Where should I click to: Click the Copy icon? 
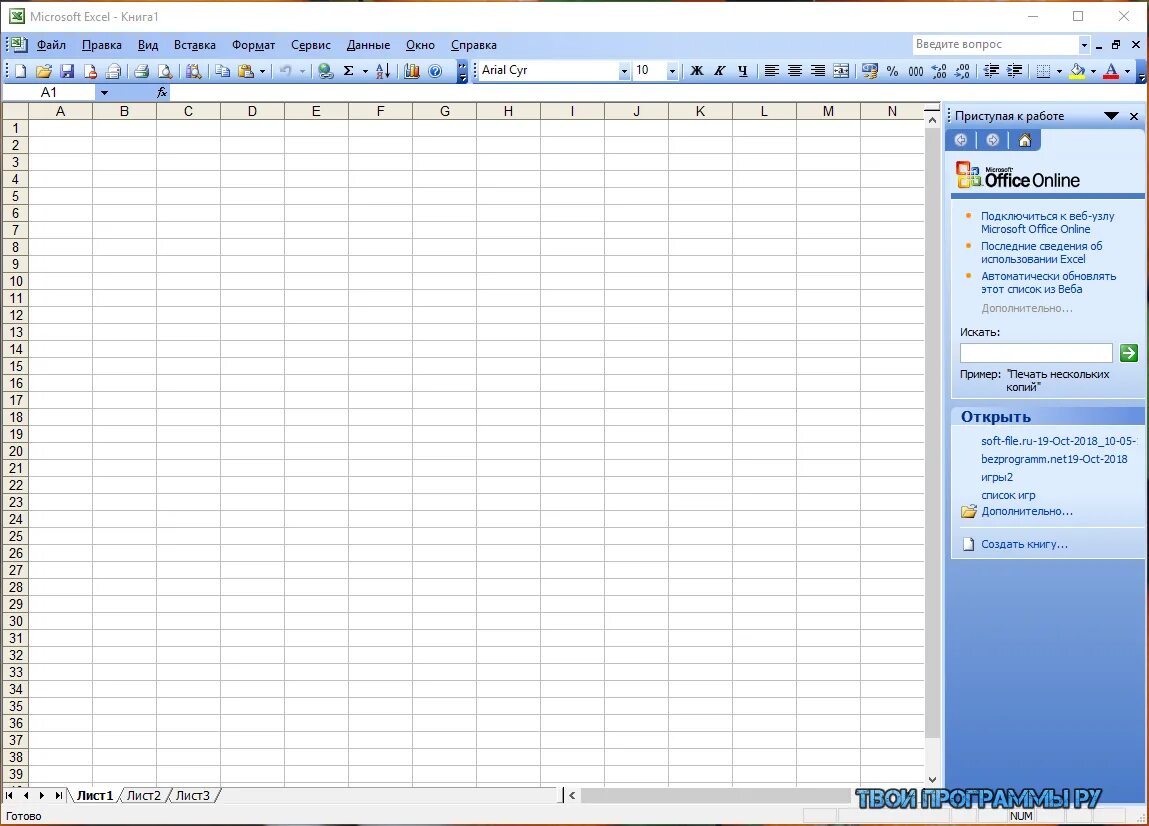(222, 71)
